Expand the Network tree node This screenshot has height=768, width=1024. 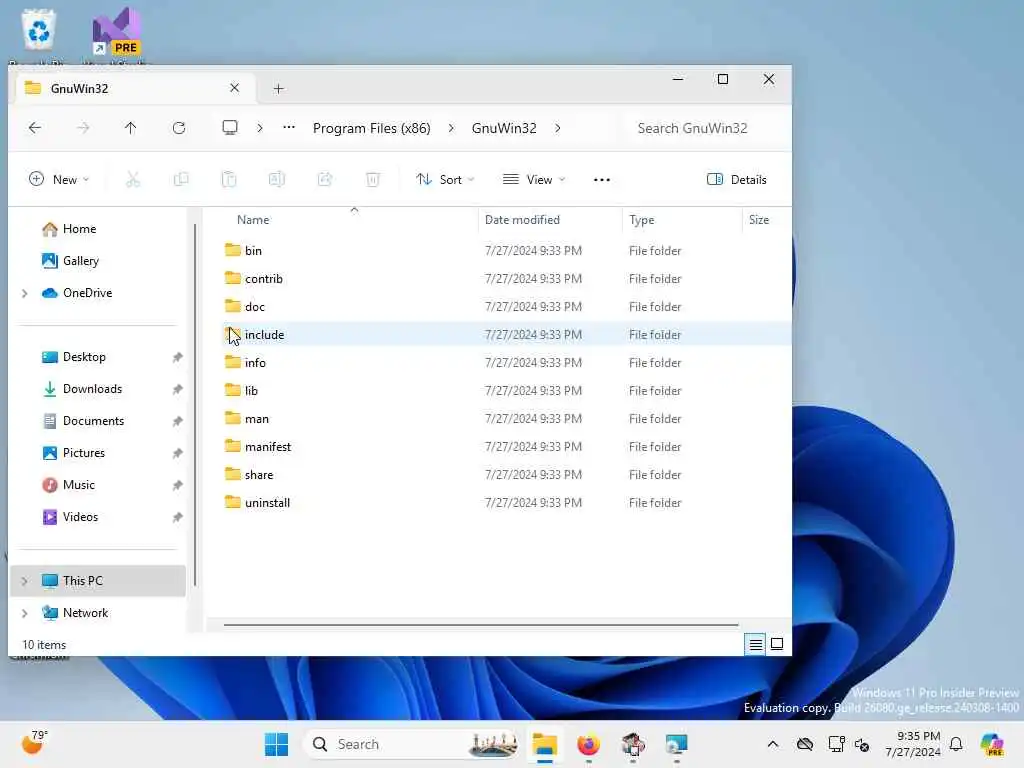tap(25, 613)
